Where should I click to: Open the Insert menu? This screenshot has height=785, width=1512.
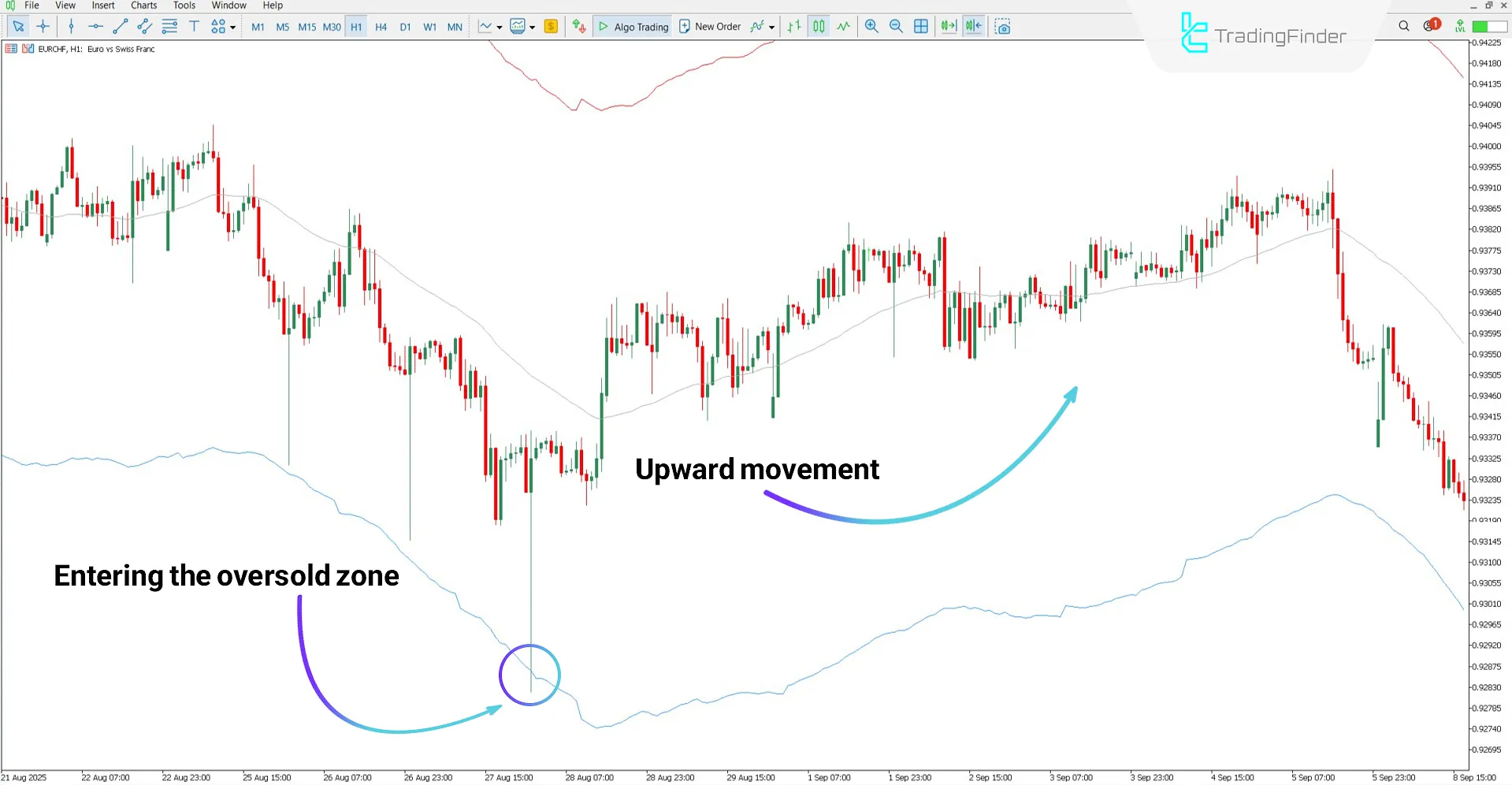pyautogui.click(x=103, y=6)
